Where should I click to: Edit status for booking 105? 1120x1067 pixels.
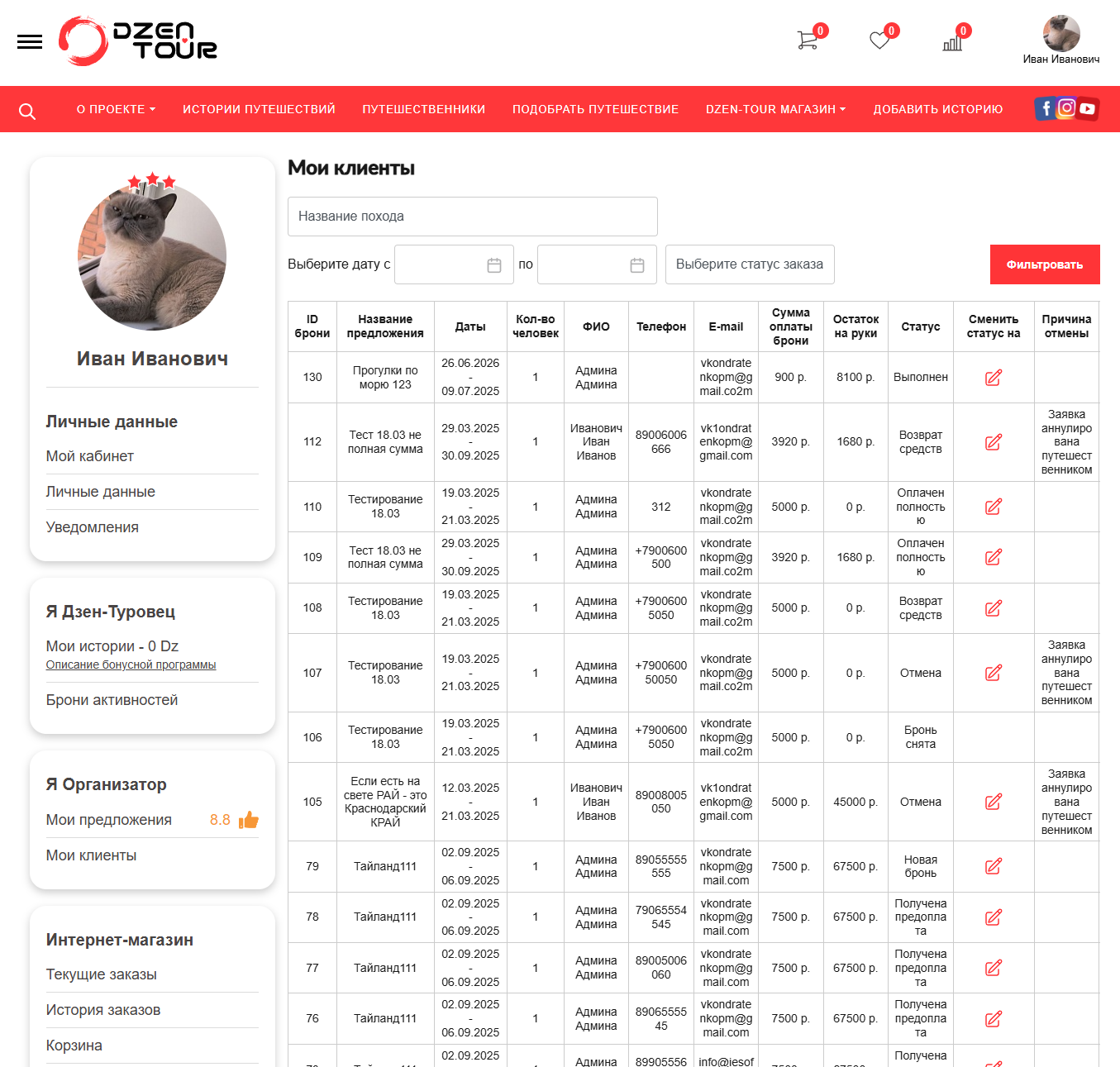point(994,802)
